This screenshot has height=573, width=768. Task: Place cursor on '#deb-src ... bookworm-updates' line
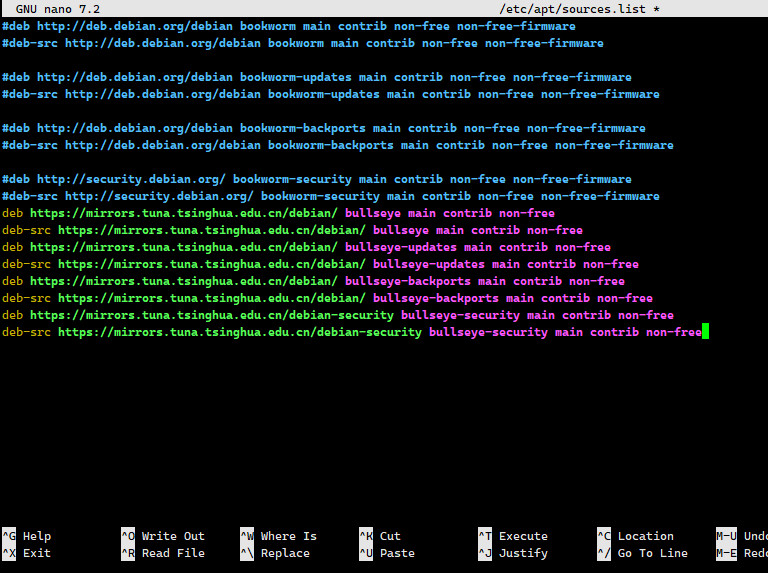click(x=331, y=94)
